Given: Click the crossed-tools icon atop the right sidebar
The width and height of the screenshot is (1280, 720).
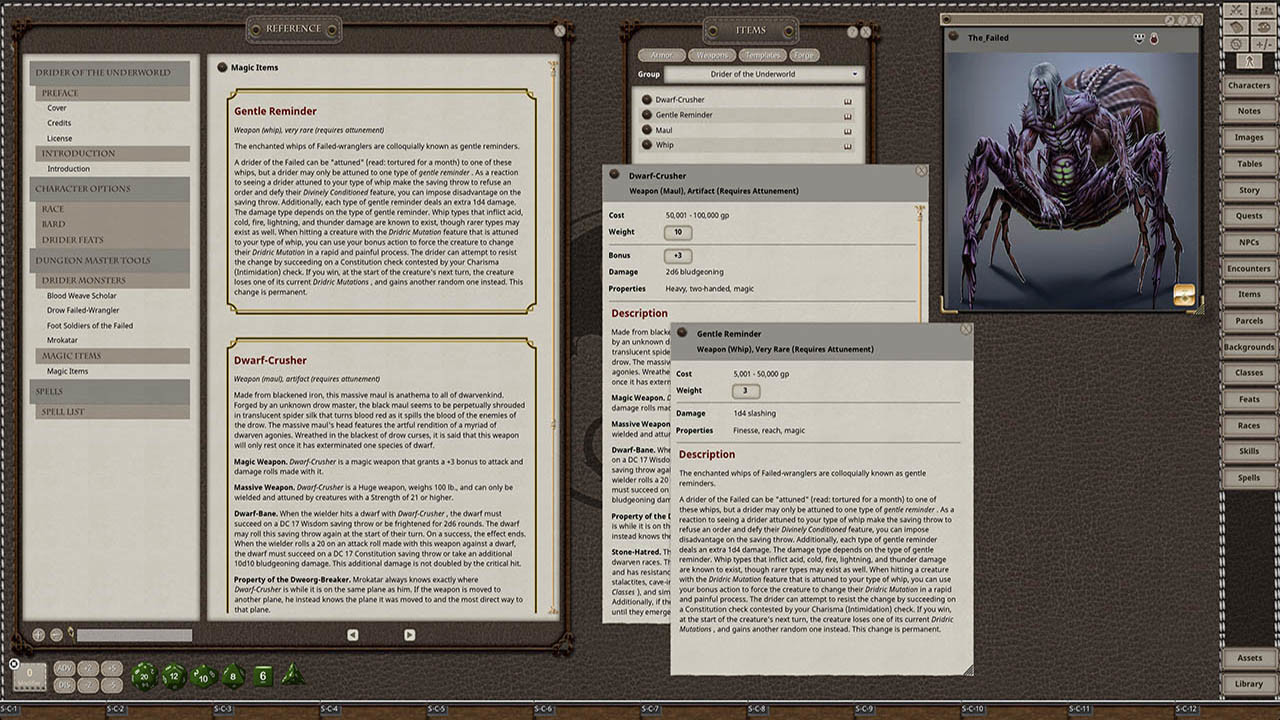Looking at the screenshot, I should [x=1237, y=10].
